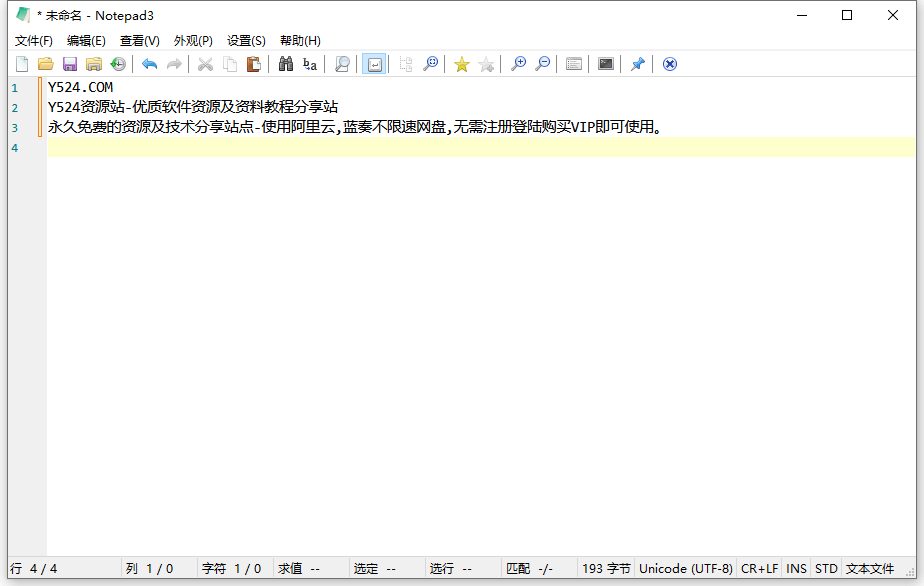
Task: Open recent file history icon
Action: 118,64
